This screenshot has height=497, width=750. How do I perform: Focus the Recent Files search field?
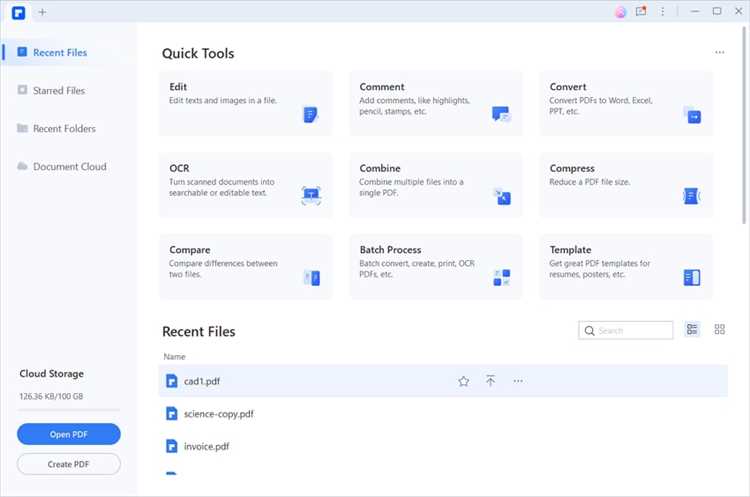tap(626, 331)
